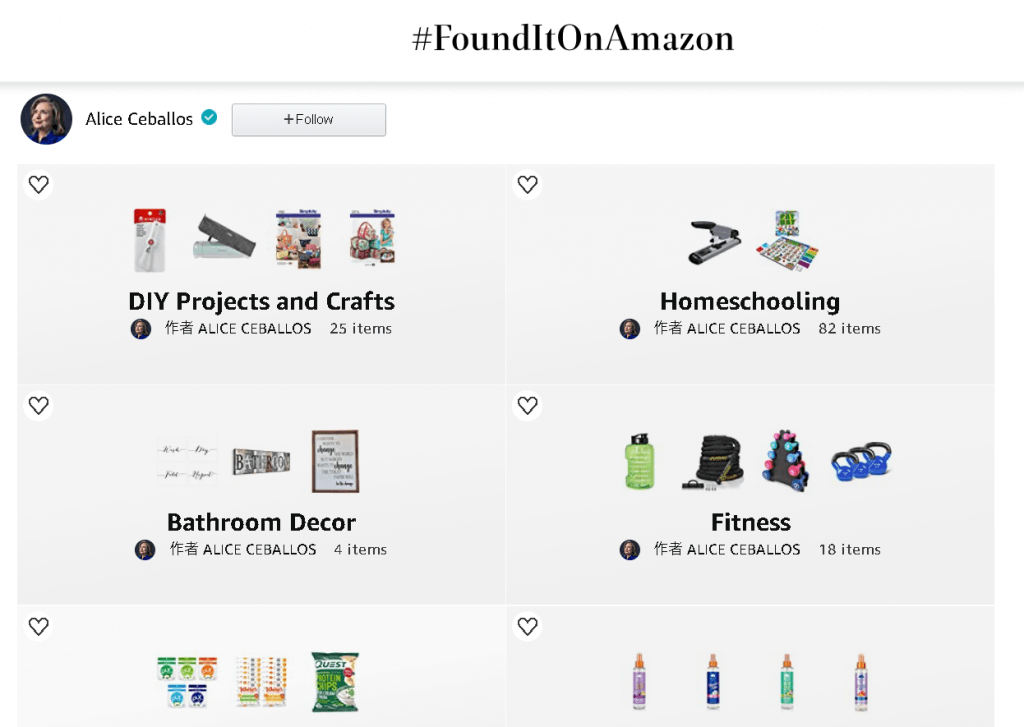
Task: Open the Bathroom Decor list
Action: [x=261, y=522]
